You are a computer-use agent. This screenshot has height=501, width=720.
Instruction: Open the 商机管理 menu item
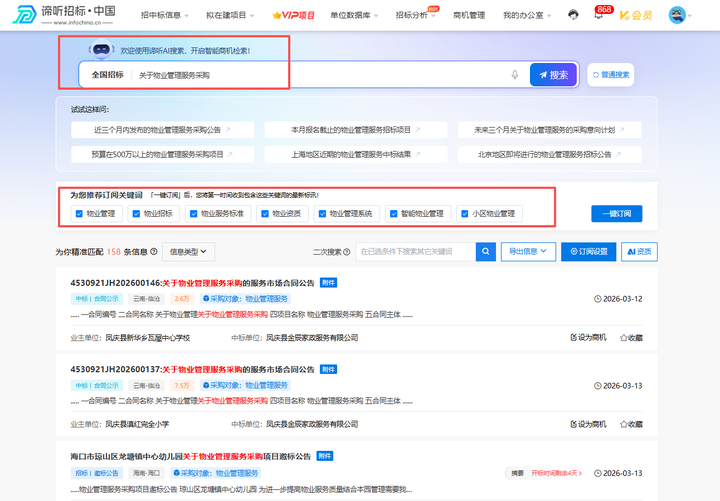click(x=469, y=15)
